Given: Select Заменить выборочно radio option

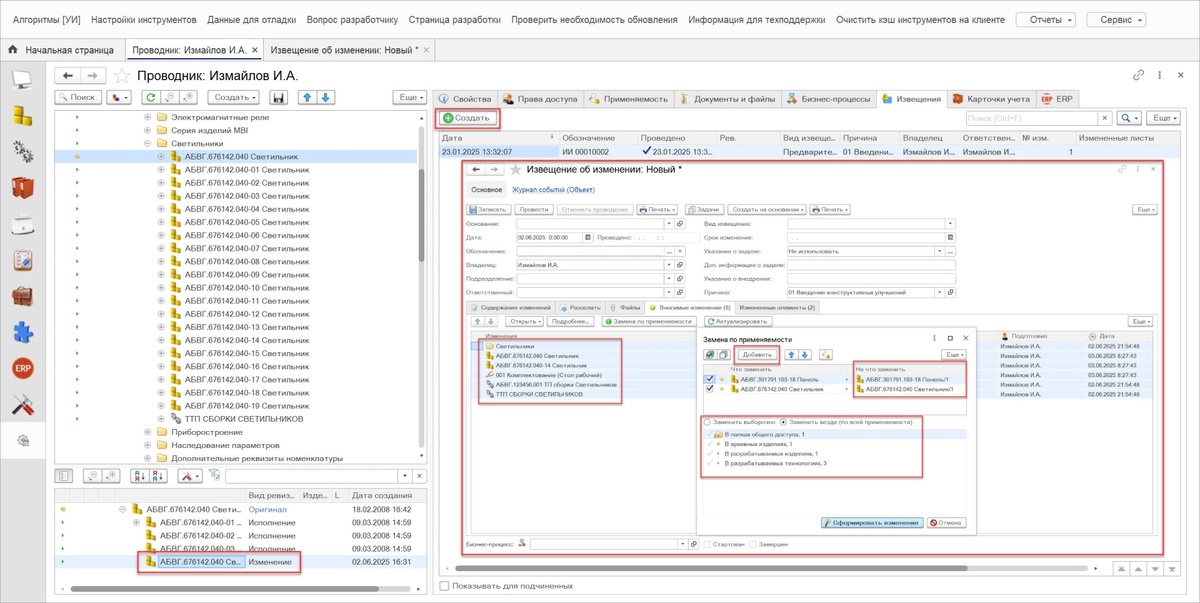Looking at the screenshot, I should coord(708,422).
